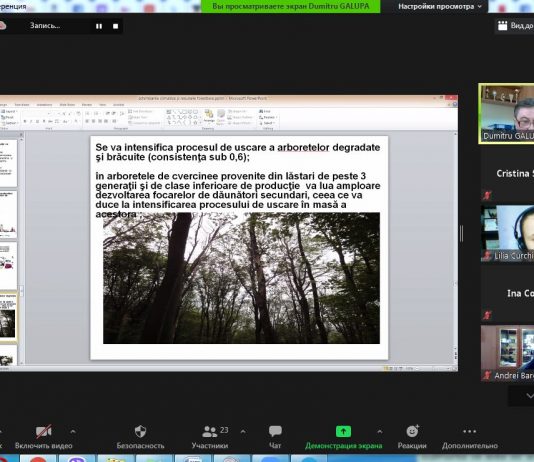
Task: Click the Reset slide button
Action: point(7,117)
